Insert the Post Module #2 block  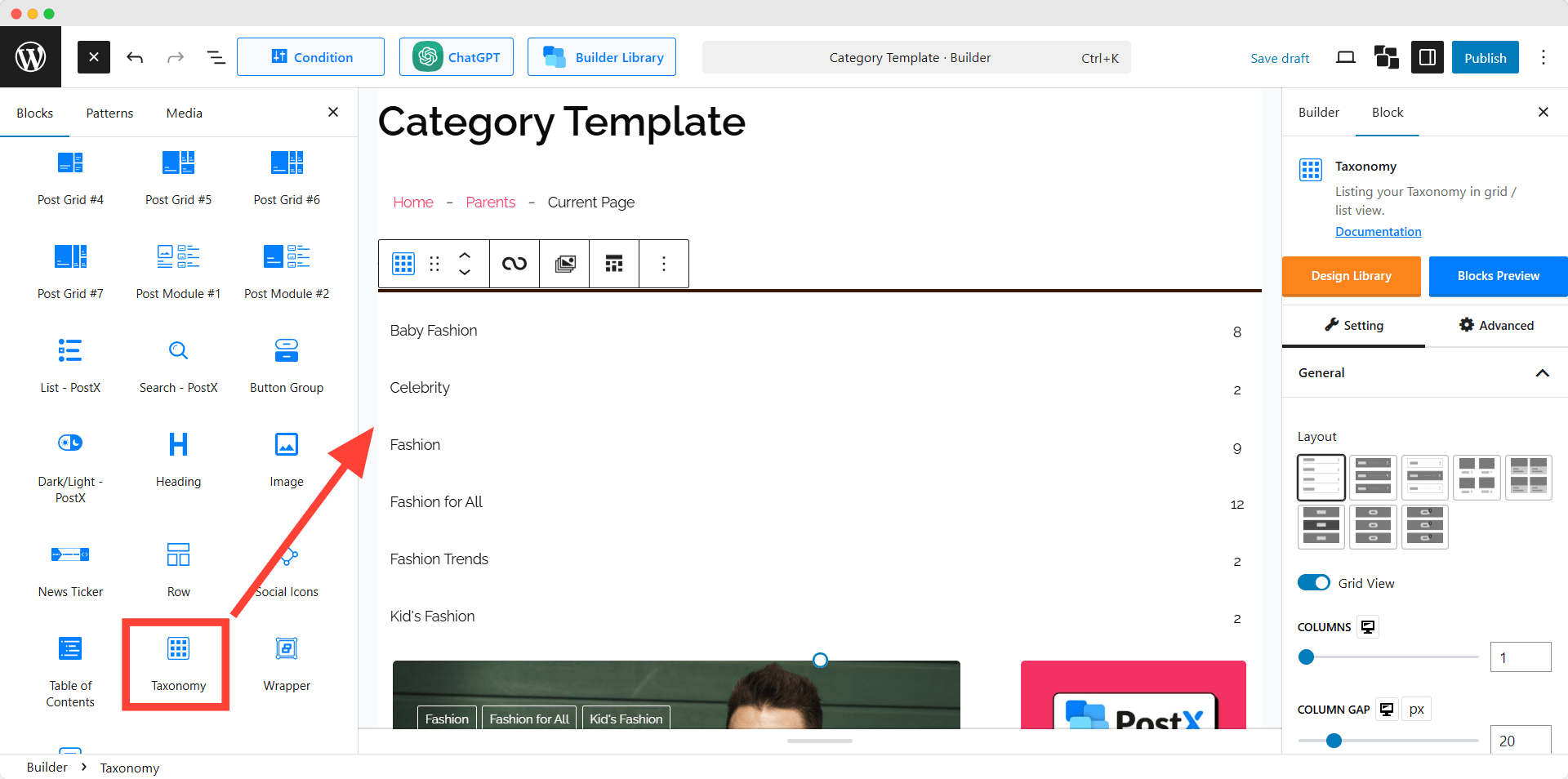tap(287, 272)
